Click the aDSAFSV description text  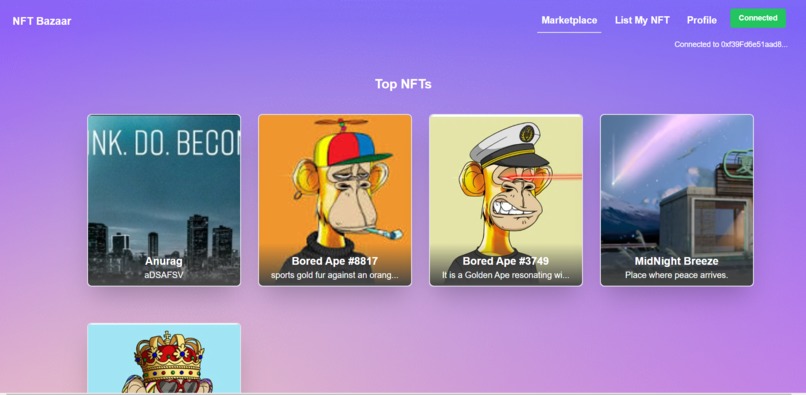[x=164, y=275]
